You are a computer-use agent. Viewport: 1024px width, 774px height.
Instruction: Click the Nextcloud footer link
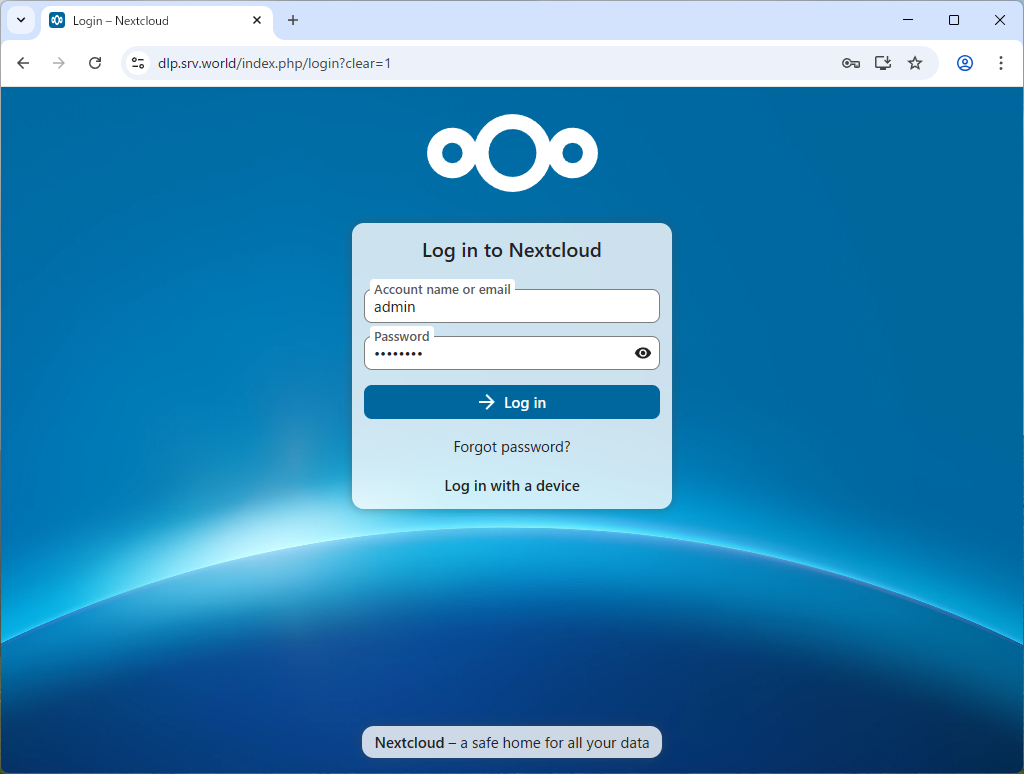(409, 743)
